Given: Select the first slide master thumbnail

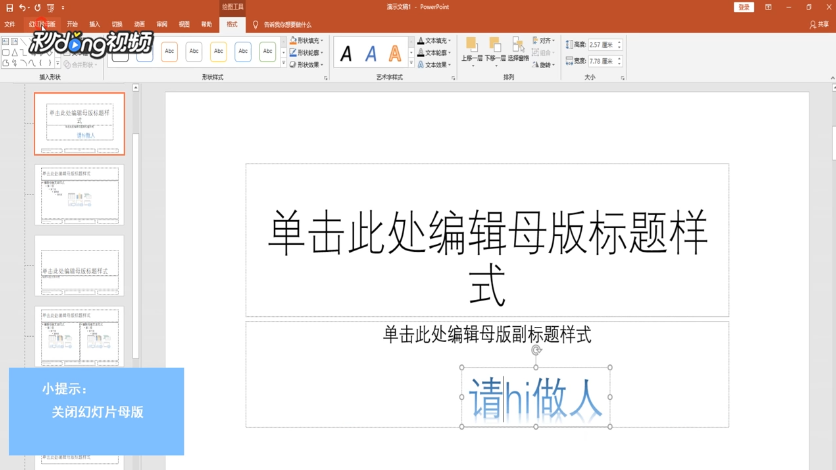Looking at the screenshot, I should pyautogui.click(x=79, y=124).
